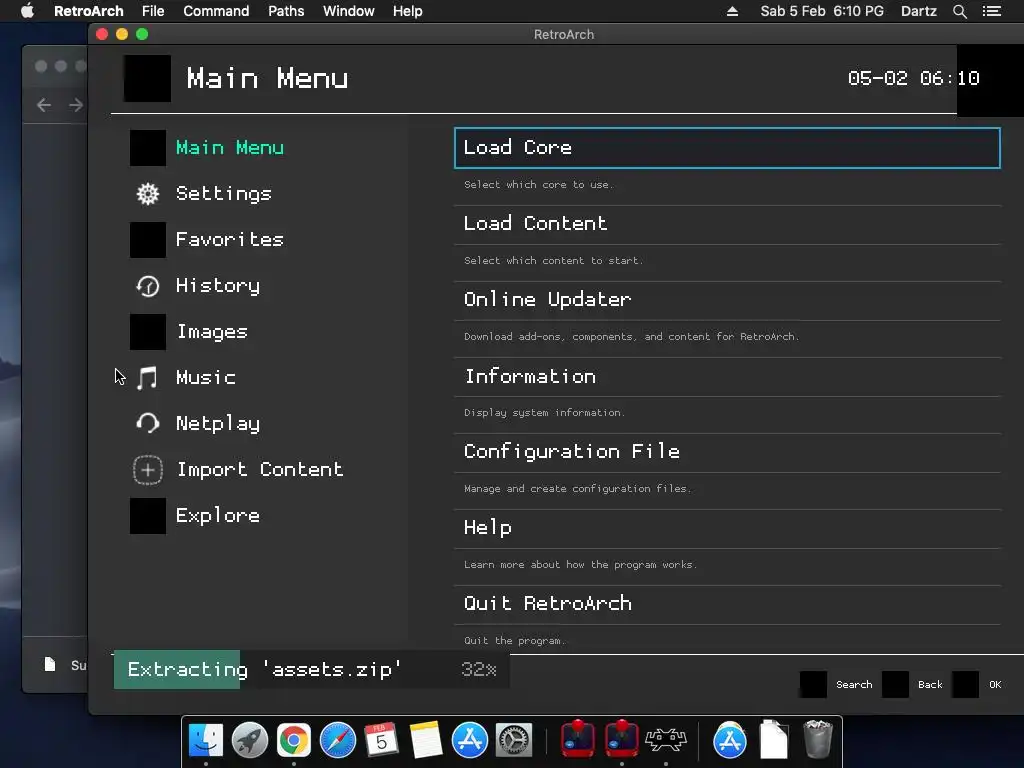Open Online Updater
This screenshot has height=768, width=1024.
point(727,300)
